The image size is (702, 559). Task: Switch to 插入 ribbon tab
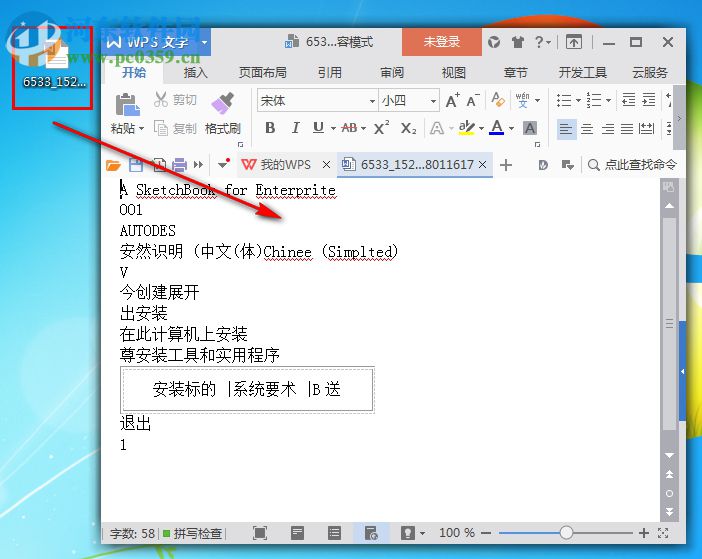click(196, 73)
